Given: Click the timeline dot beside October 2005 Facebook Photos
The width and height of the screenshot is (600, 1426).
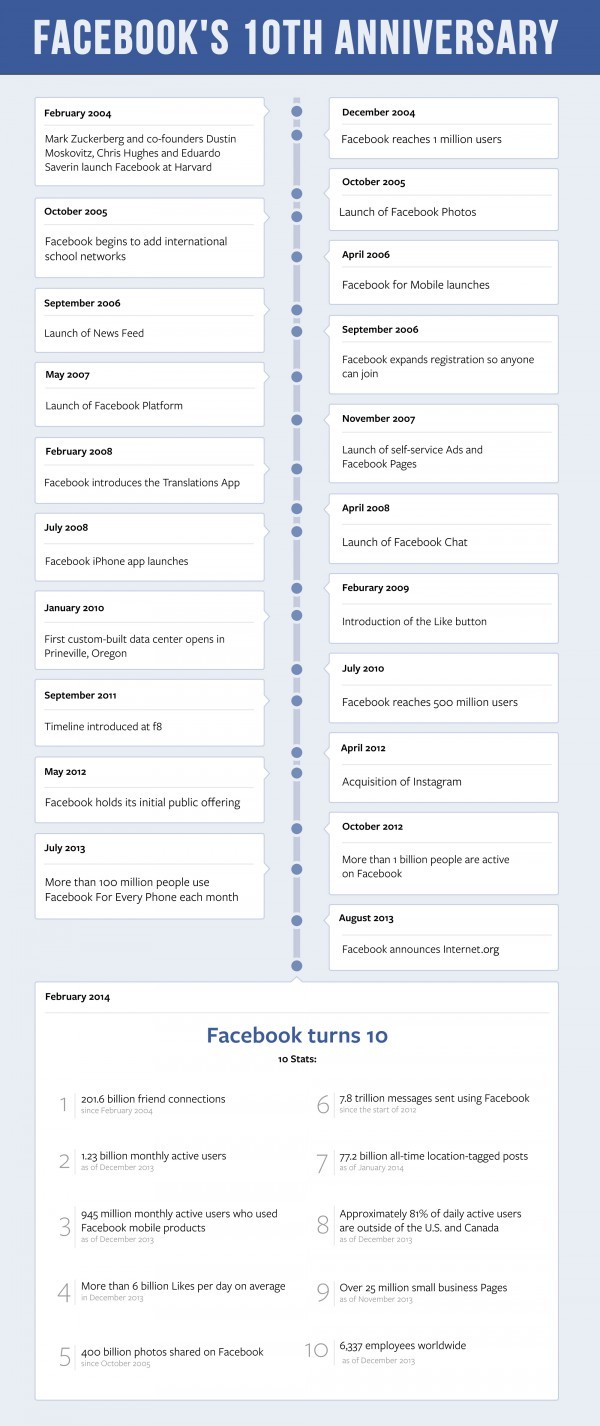Looking at the screenshot, I should (296, 194).
